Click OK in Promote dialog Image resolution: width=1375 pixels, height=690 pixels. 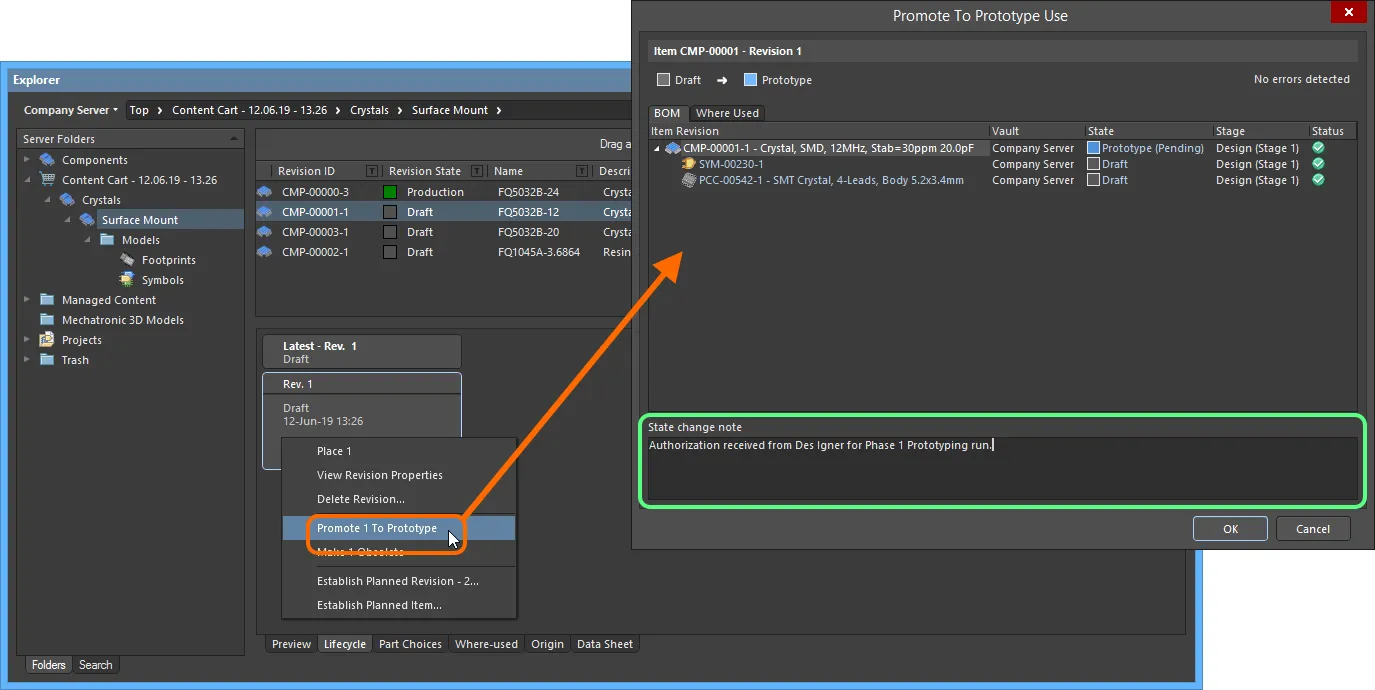coord(1230,529)
